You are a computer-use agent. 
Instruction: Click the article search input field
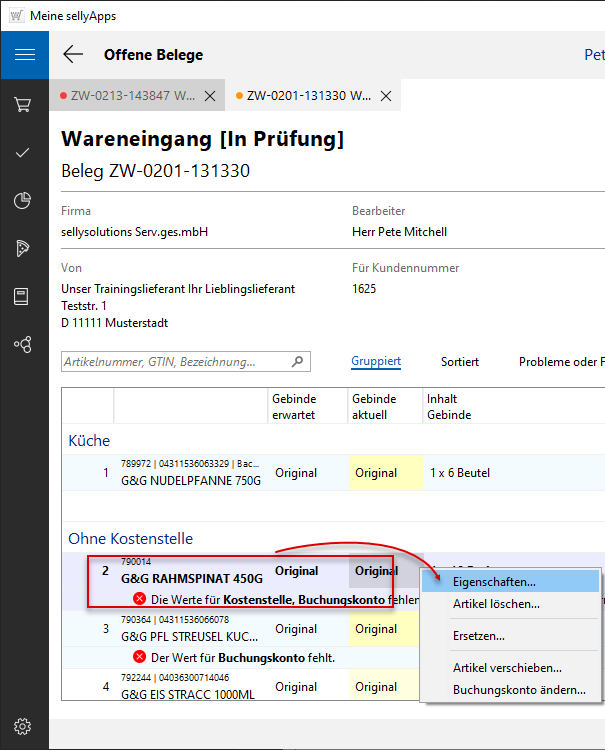[173, 362]
